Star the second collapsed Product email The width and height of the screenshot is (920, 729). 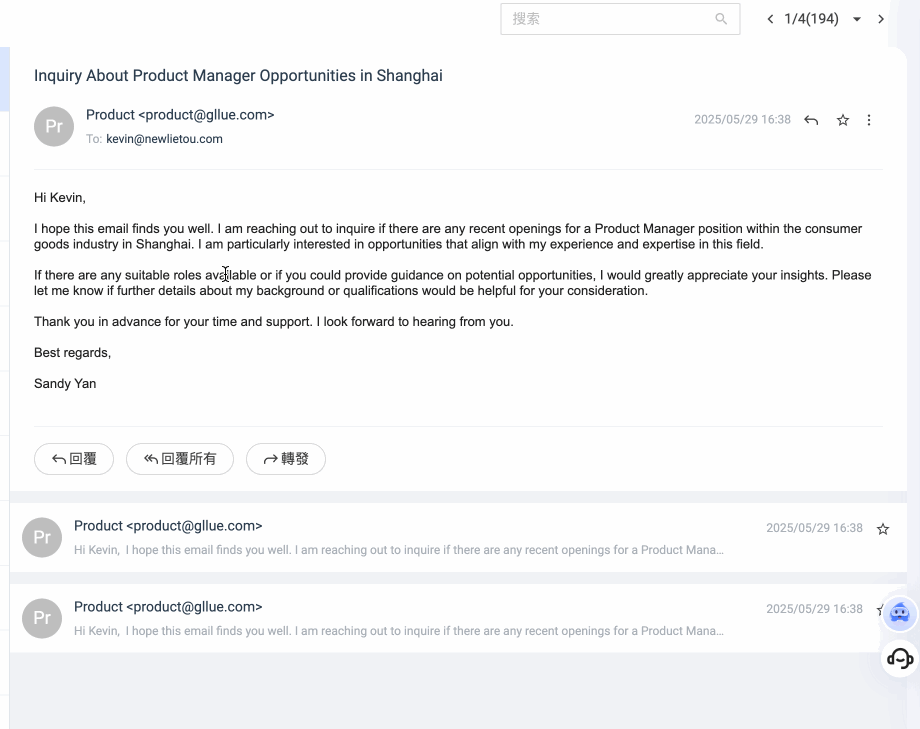pyautogui.click(x=882, y=529)
